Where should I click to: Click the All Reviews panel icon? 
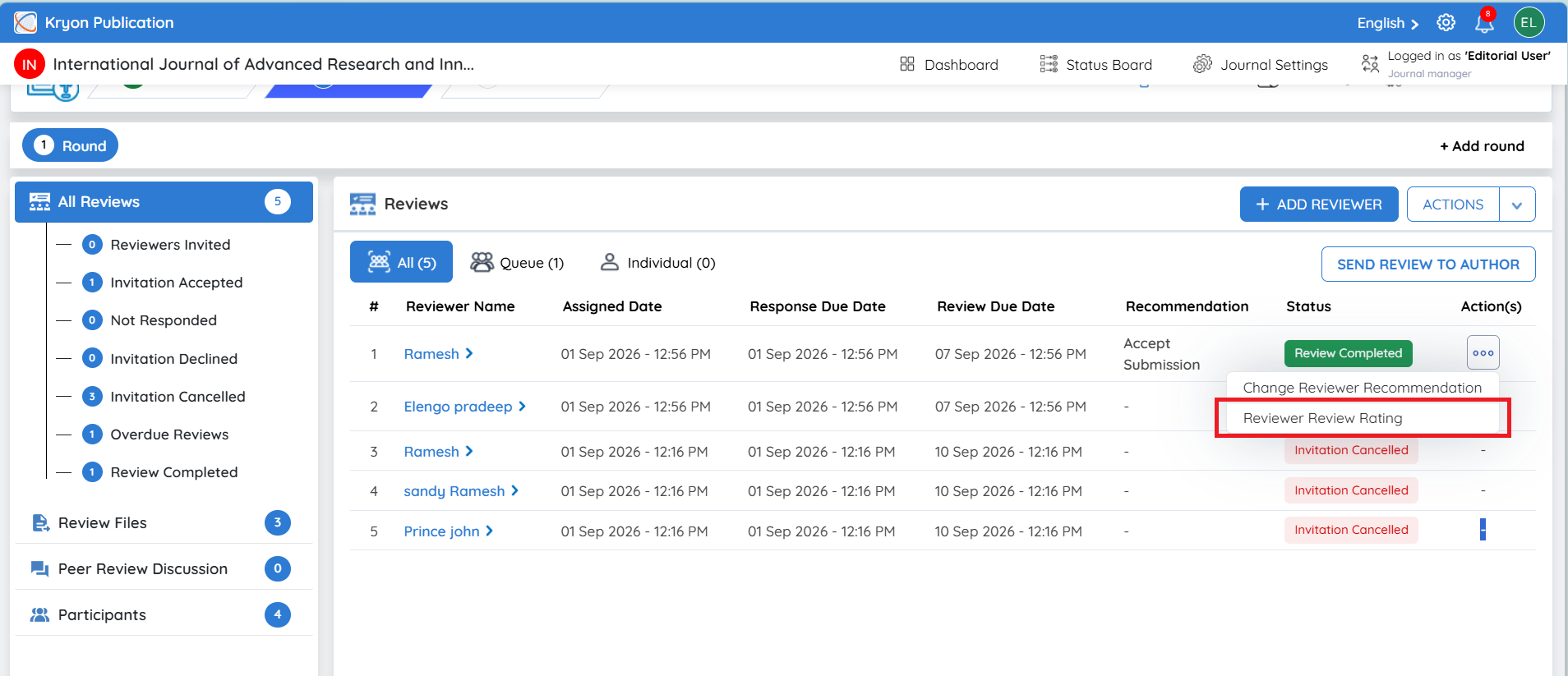point(39,202)
